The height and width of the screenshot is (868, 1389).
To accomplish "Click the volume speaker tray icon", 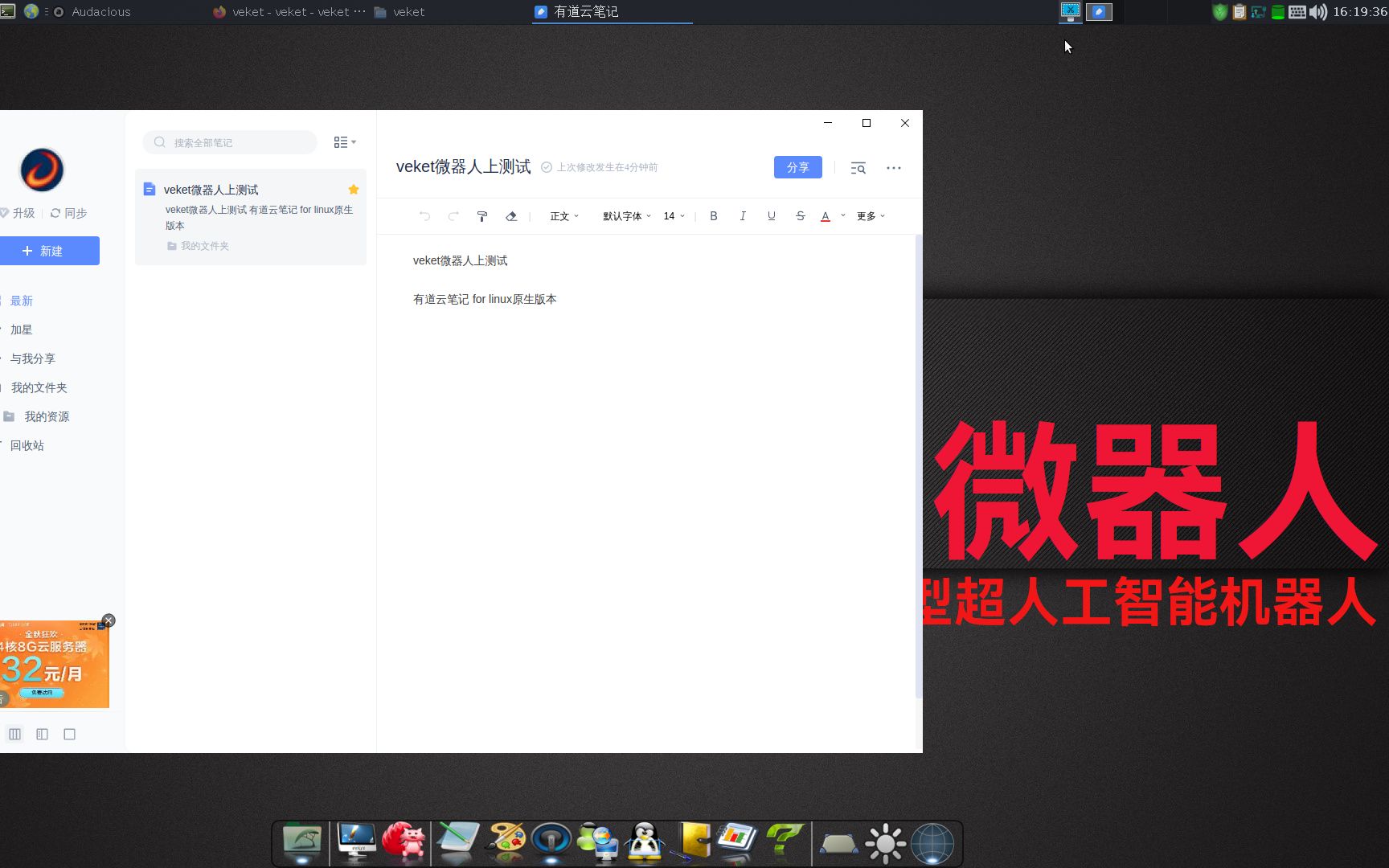I will 1318,12.
